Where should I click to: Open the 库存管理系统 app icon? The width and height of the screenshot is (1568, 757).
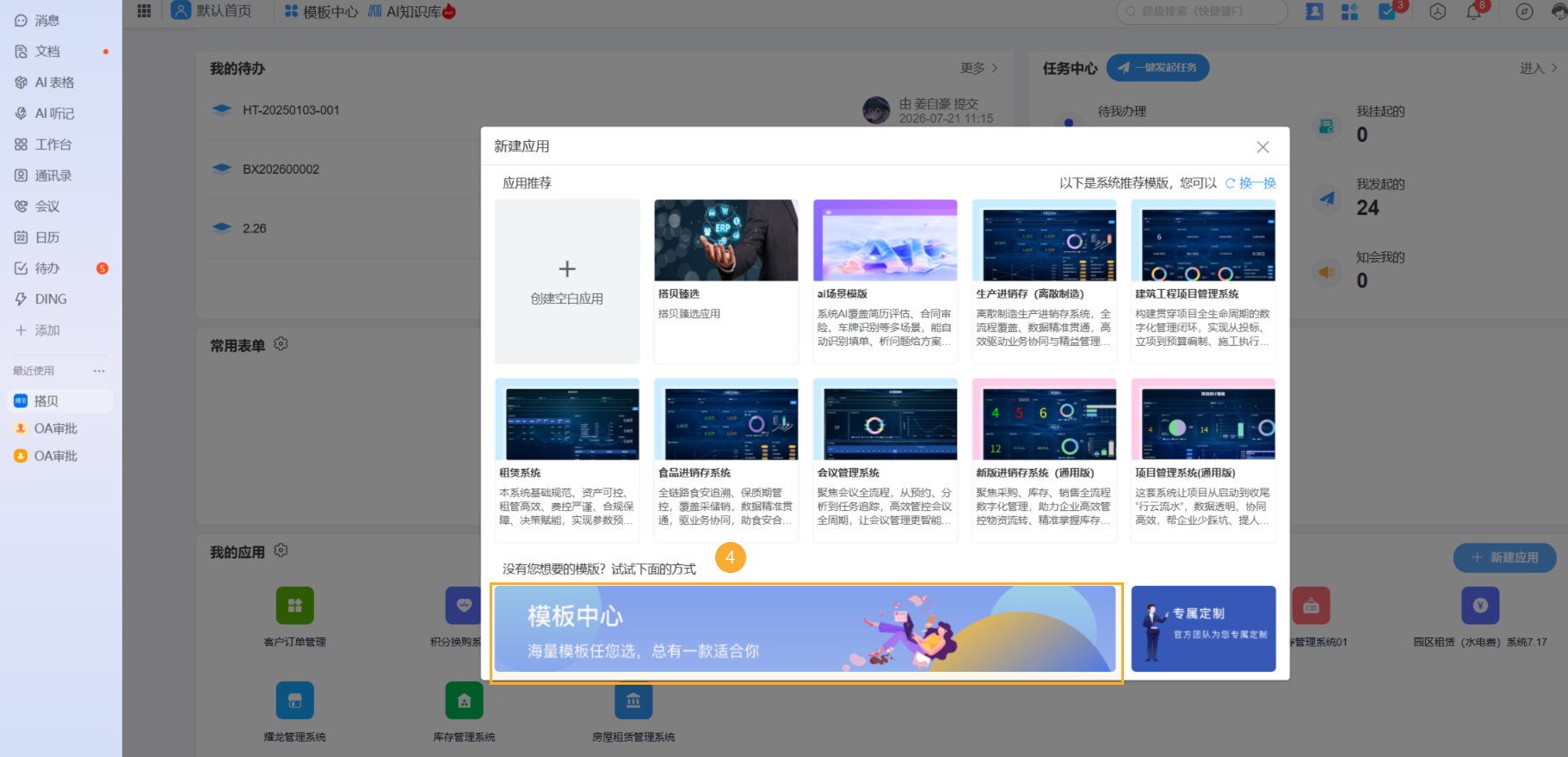(464, 700)
